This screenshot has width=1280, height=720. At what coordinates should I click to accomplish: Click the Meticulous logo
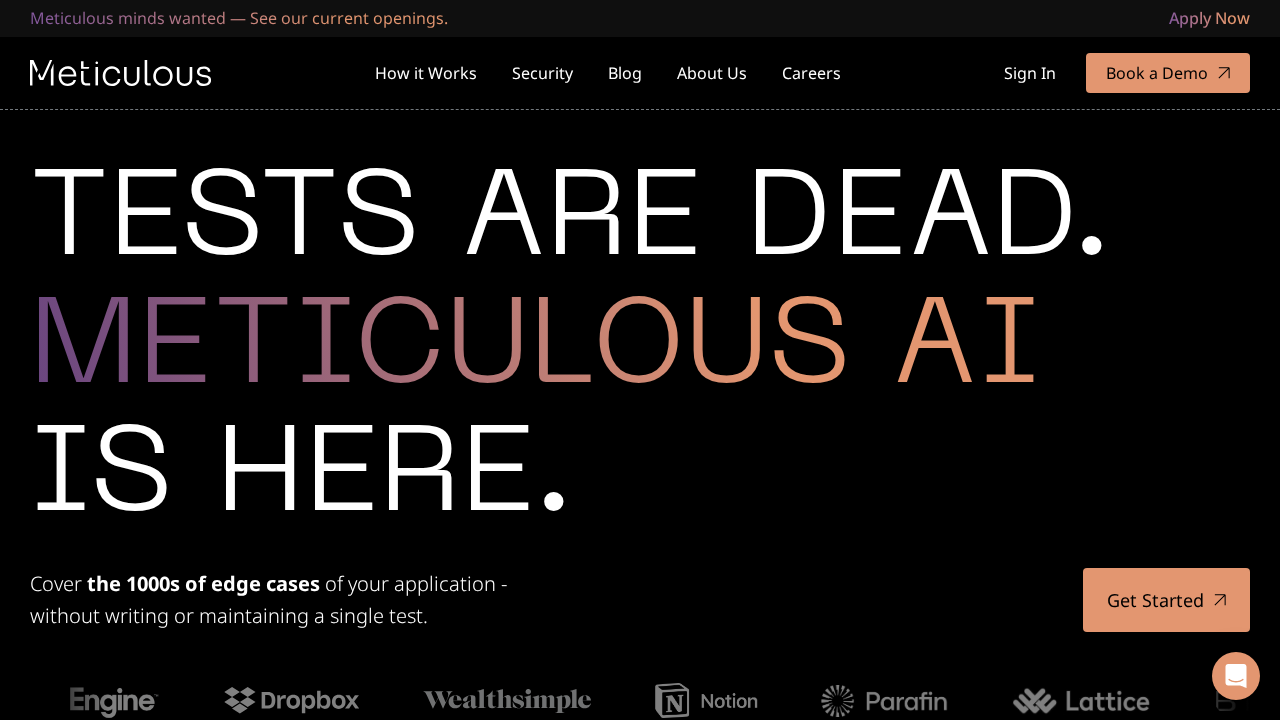[x=120, y=72]
